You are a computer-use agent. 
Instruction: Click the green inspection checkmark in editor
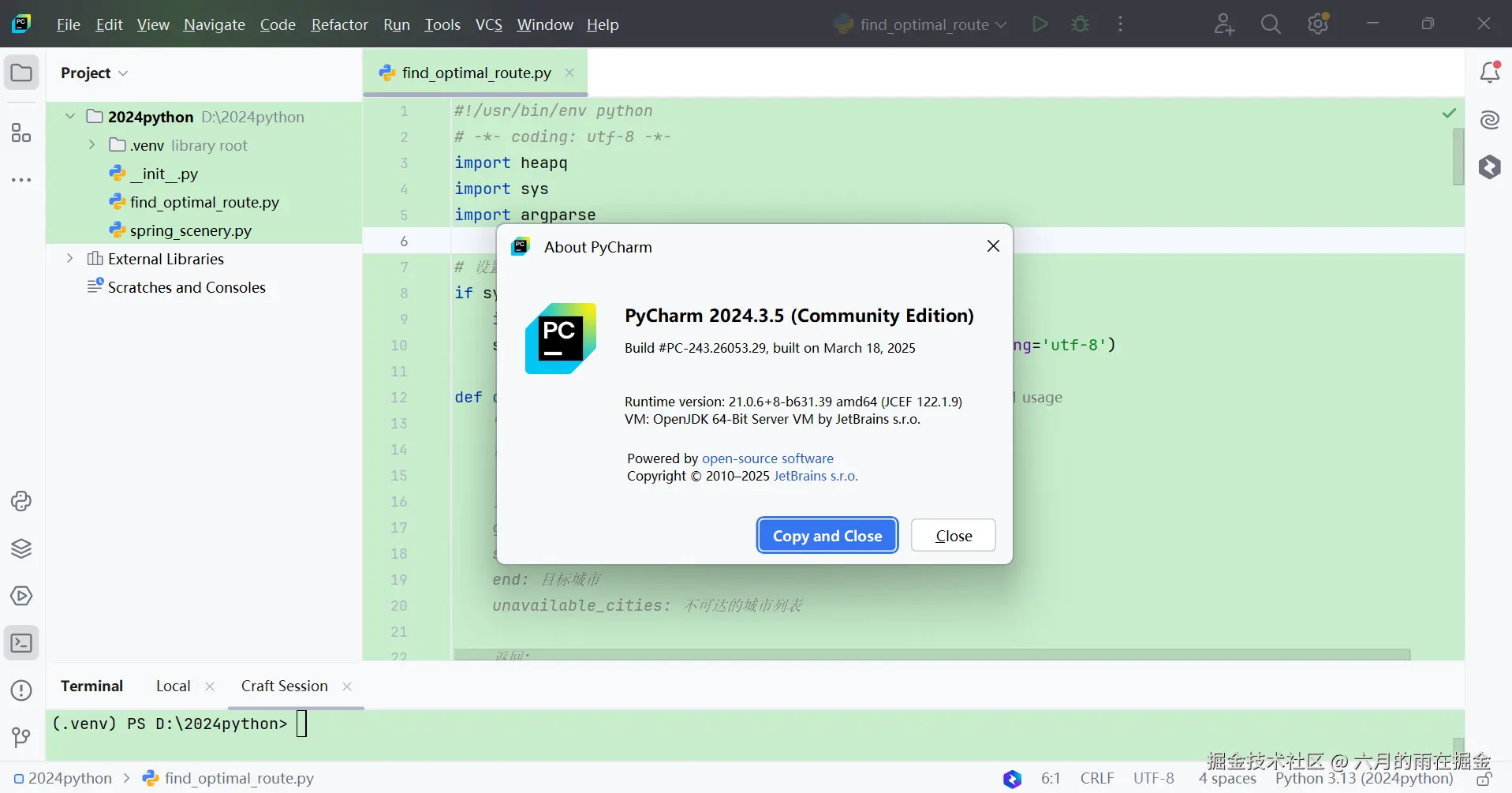tap(1449, 113)
